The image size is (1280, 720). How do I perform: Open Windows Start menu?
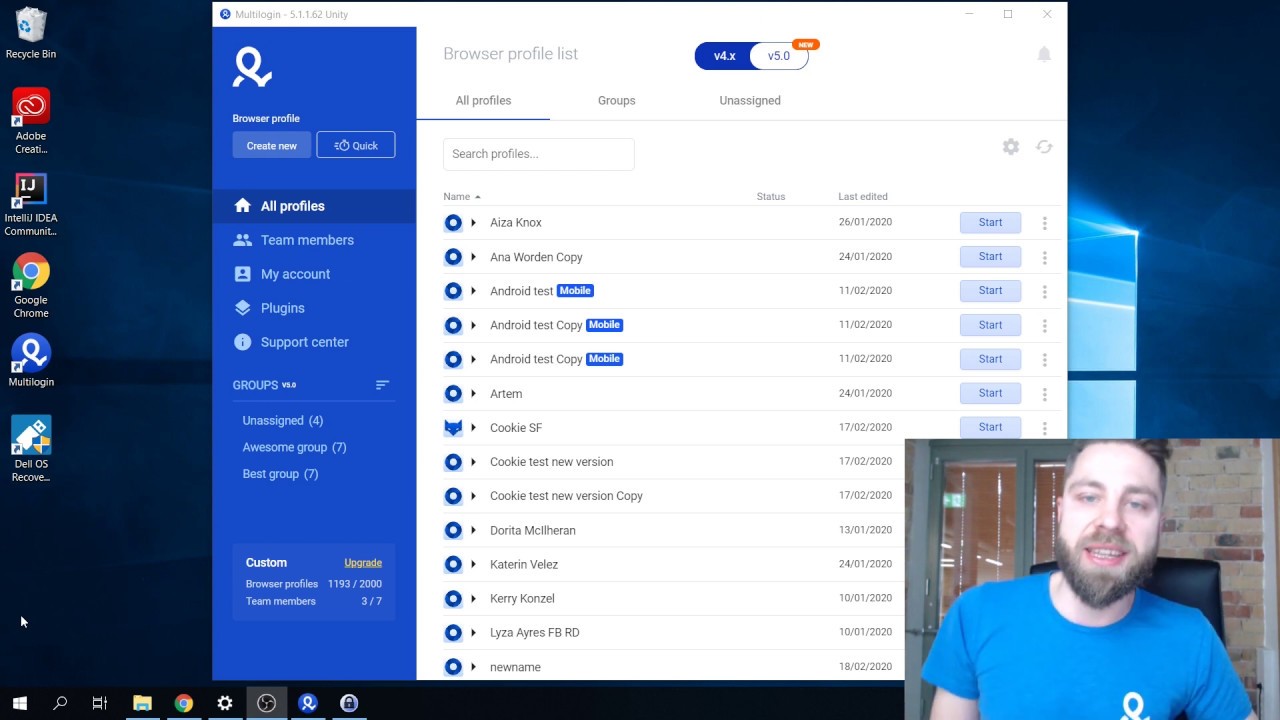coord(19,703)
